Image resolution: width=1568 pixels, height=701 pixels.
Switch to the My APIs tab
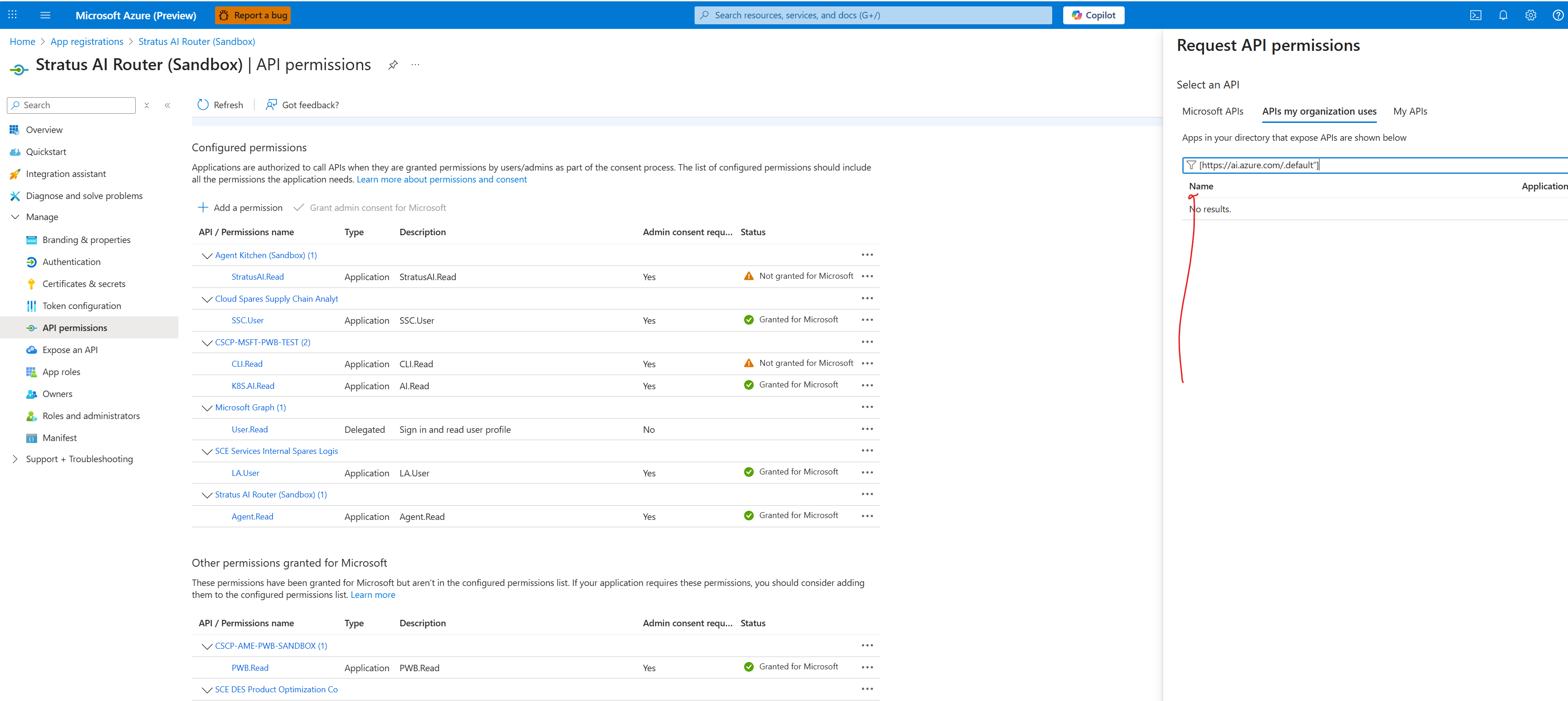pyautogui.click(x=1411, y=111)
